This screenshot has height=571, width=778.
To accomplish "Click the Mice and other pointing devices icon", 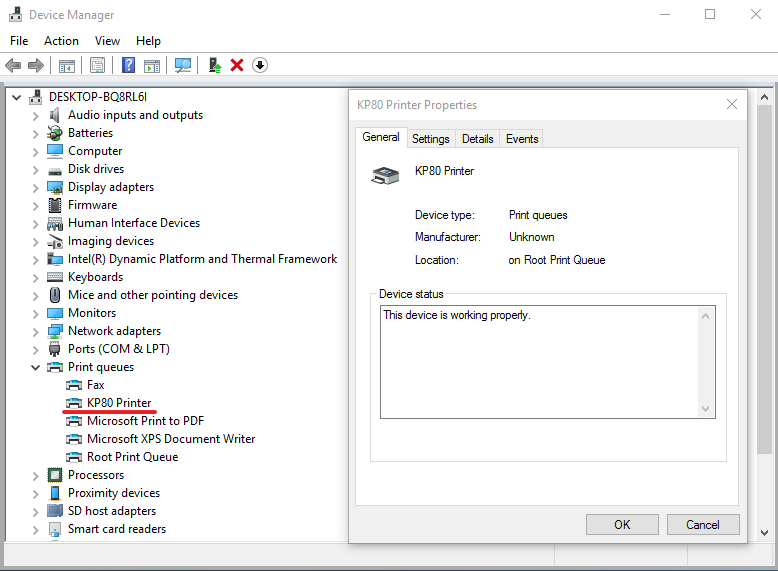I will (x=55, y=295).
